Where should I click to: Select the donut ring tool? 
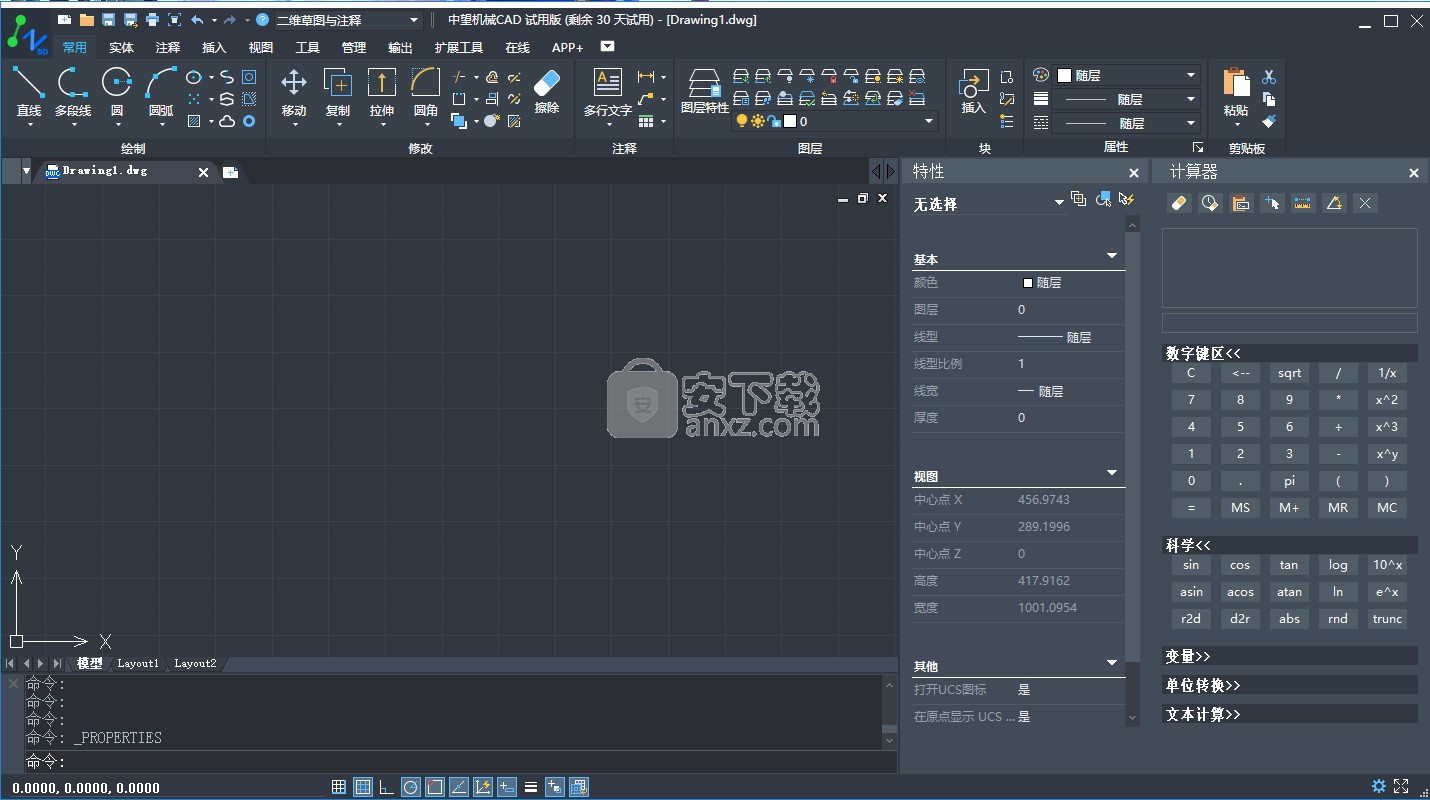pyautogui.click(x=249, y=121)
